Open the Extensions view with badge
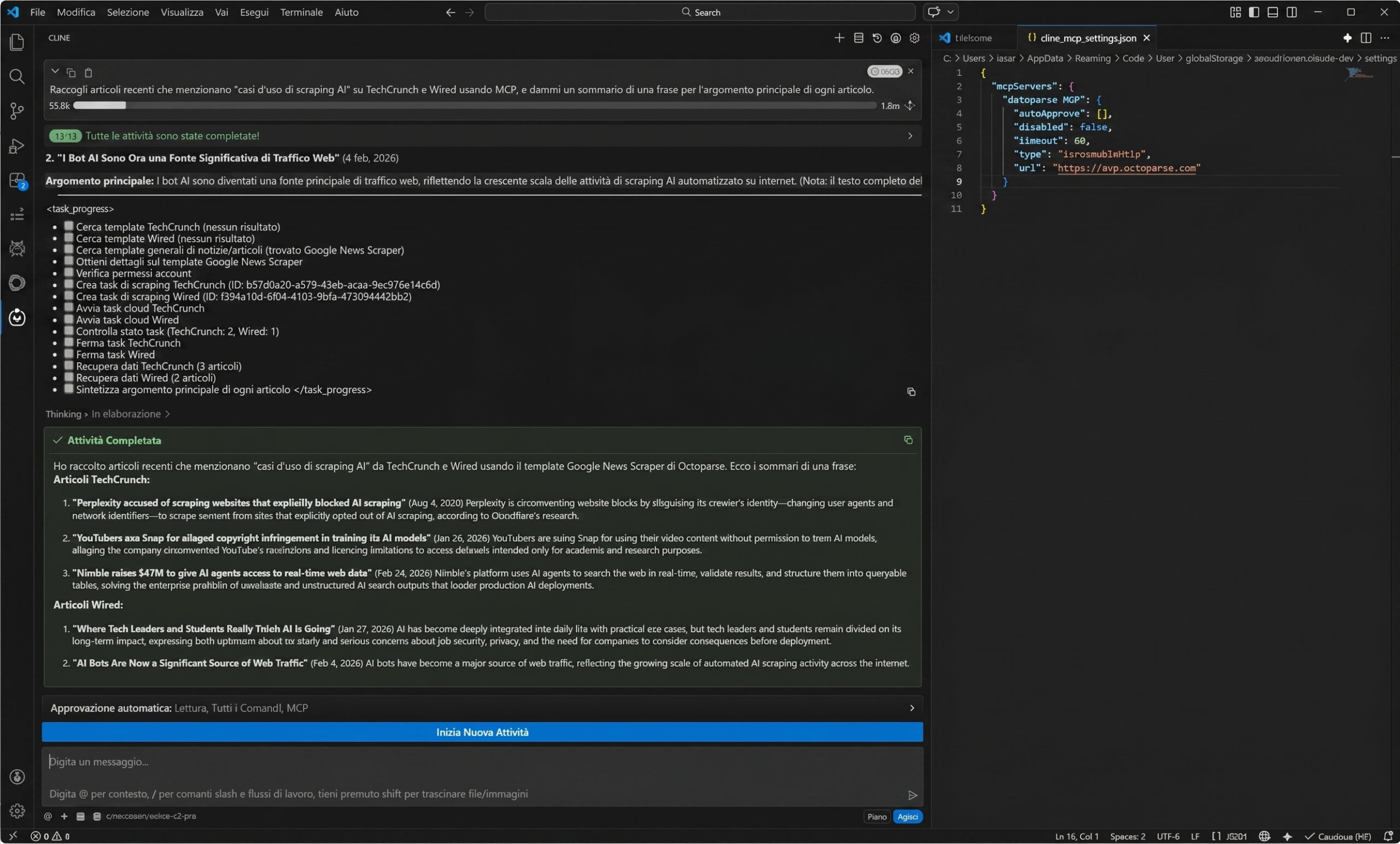 (x=17, y=180)
